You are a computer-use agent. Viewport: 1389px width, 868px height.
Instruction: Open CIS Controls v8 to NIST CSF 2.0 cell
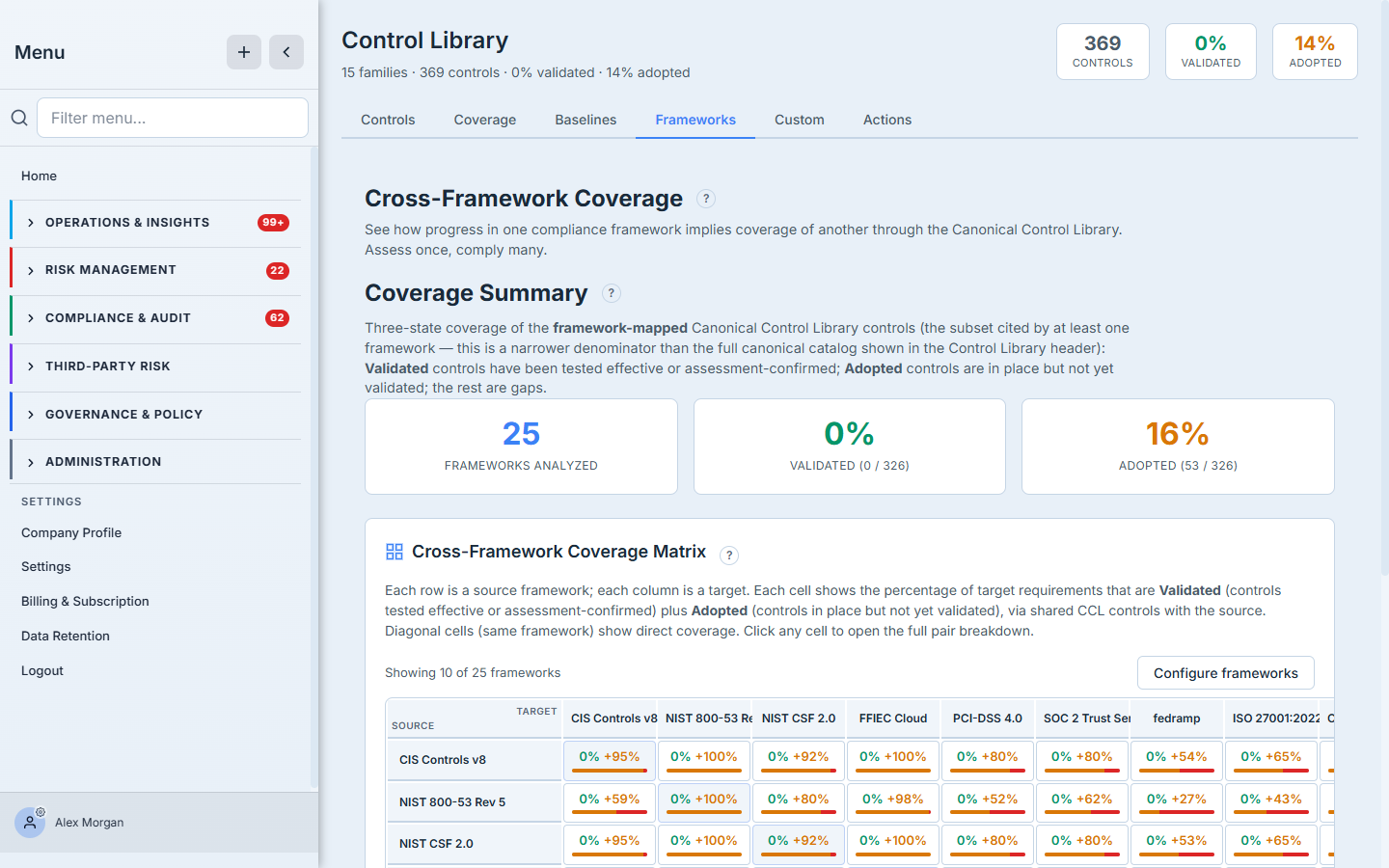point(799,760)
